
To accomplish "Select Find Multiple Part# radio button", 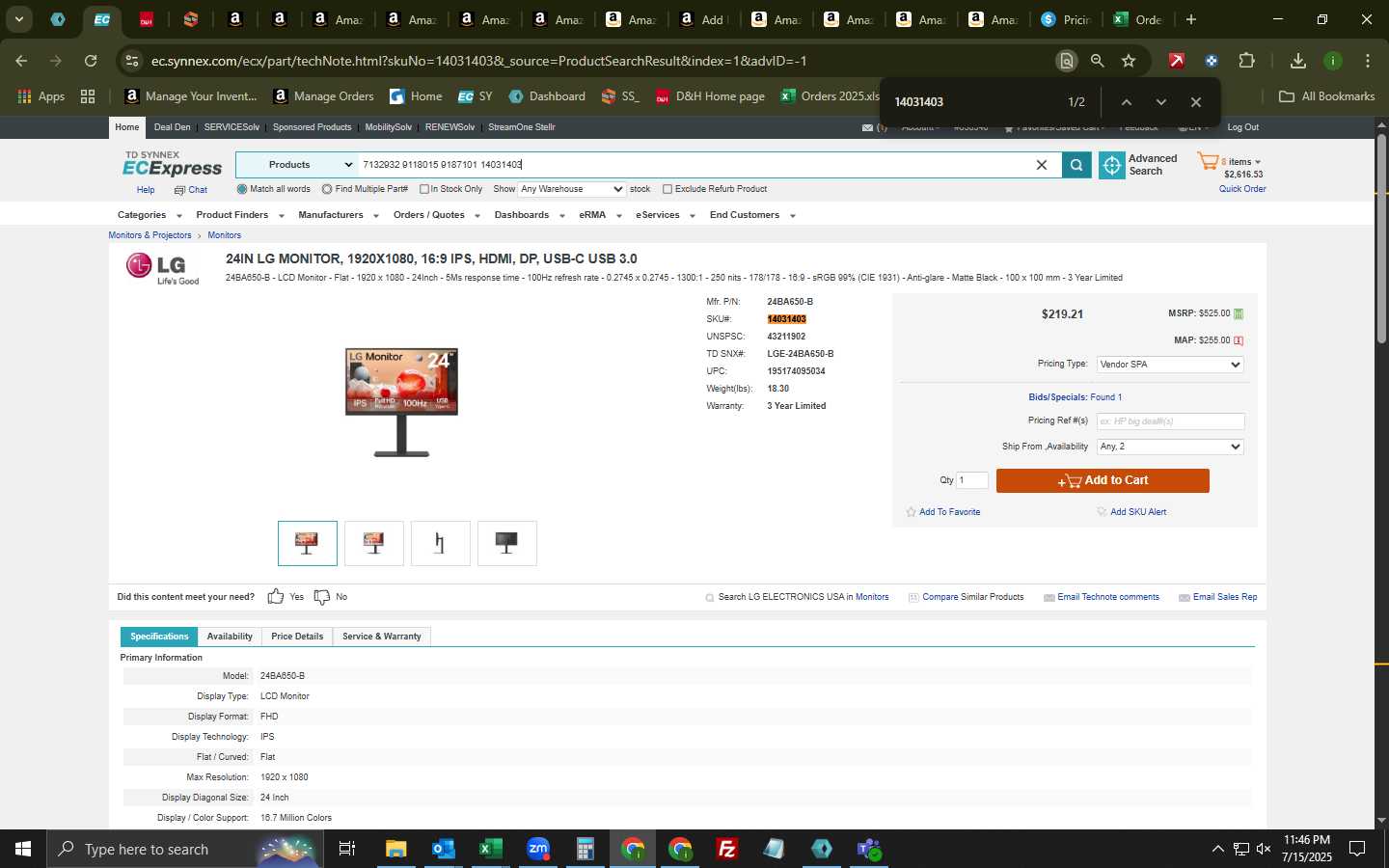I will (327, 189).
